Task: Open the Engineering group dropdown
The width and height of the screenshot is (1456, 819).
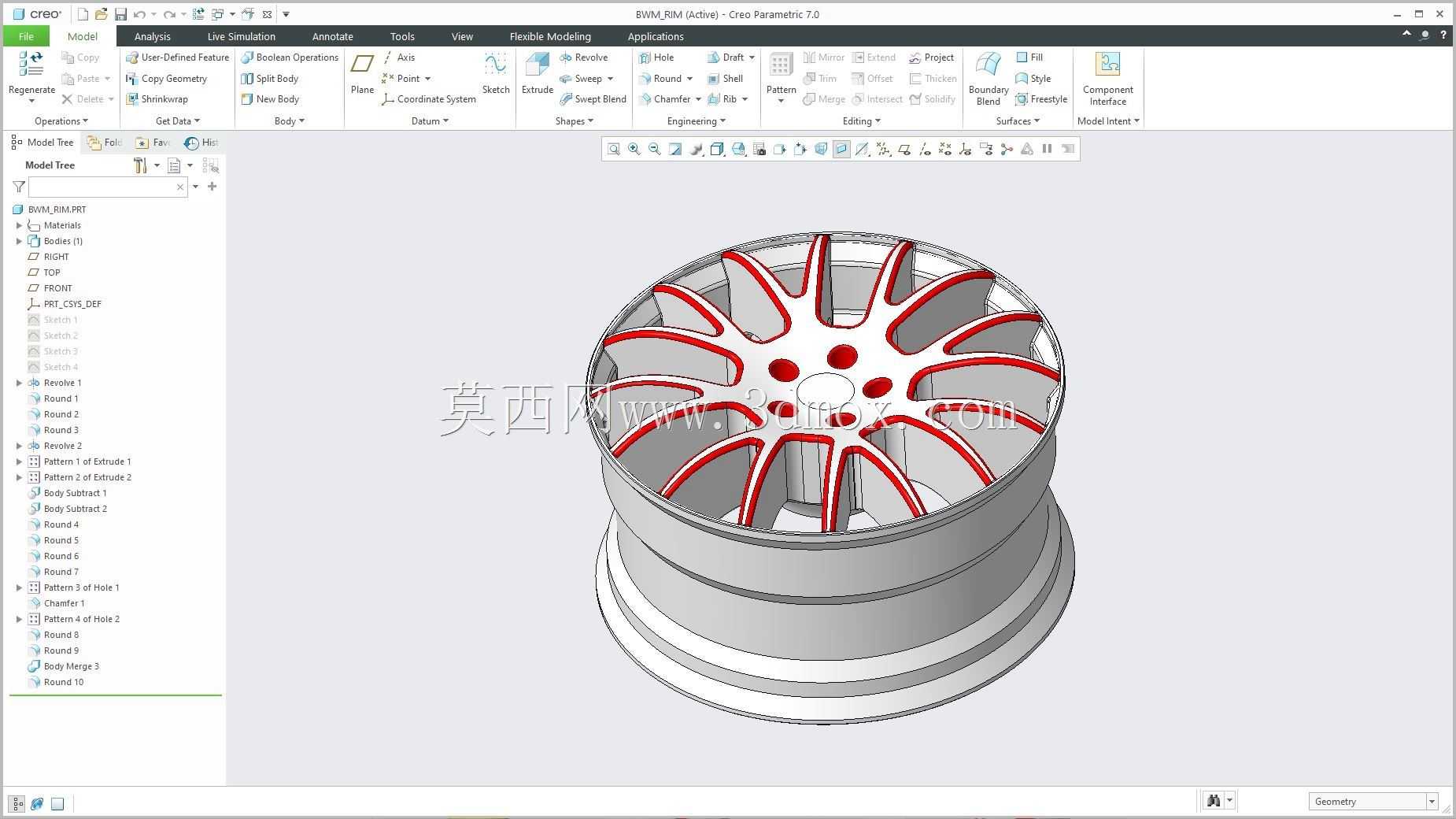Action: (x=697, y=121)
